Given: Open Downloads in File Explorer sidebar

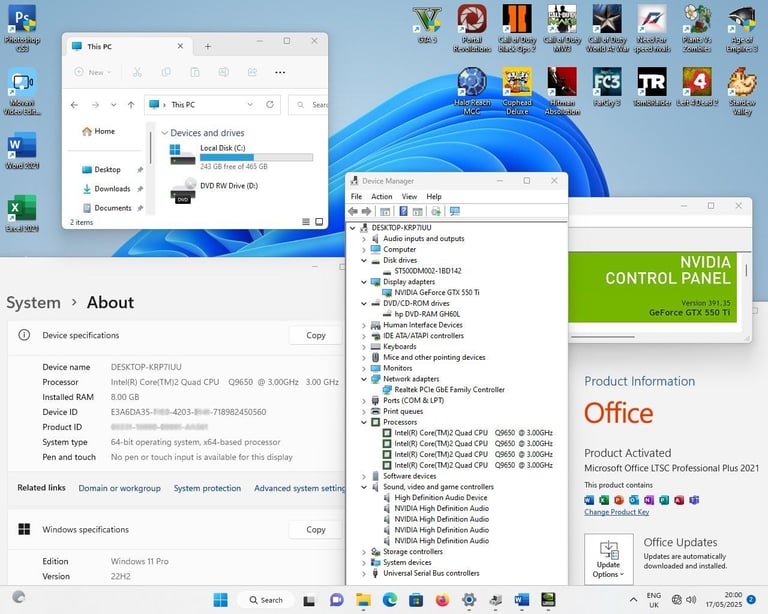Looking at the screenshot, I should pyautogui.click(x=112, y=189).
